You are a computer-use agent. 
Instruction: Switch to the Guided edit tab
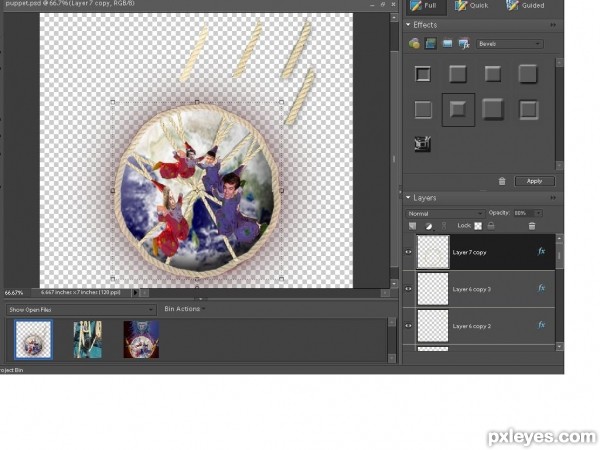525,6
